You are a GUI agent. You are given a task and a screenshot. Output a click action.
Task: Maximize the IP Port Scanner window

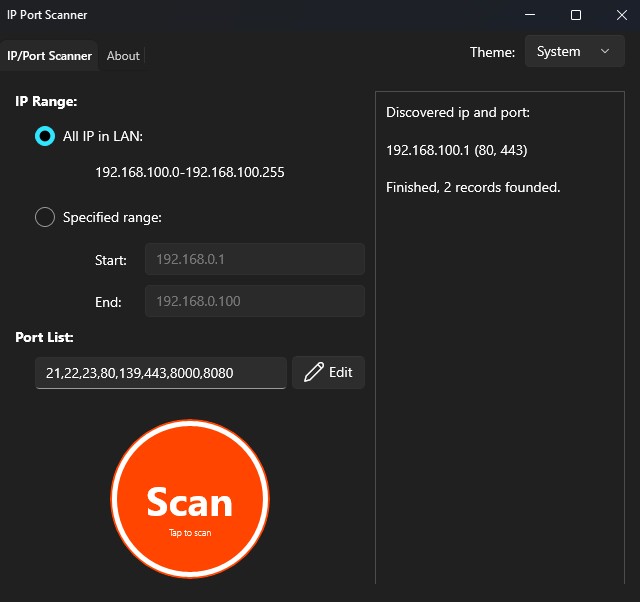pos(576,15)
